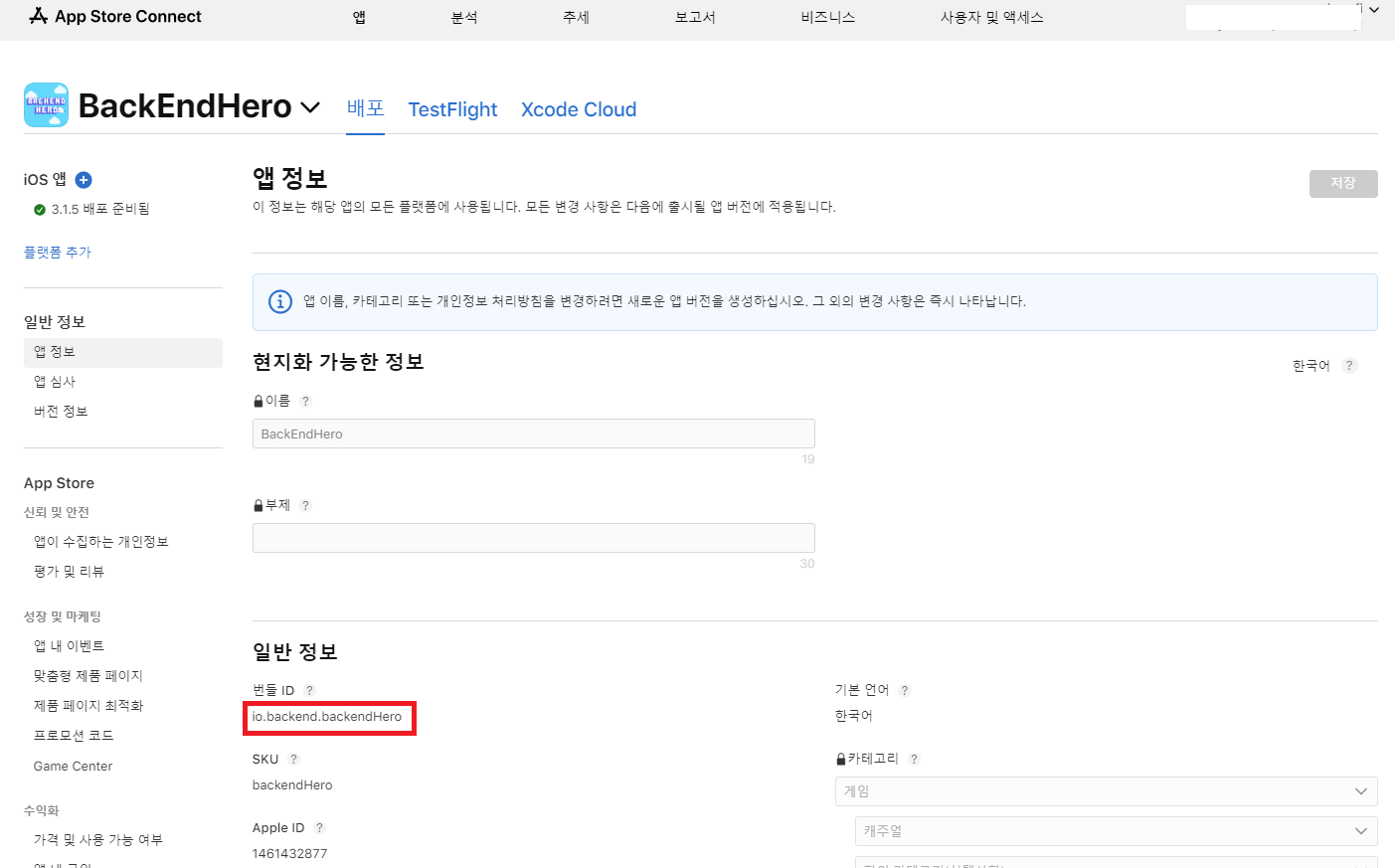Switch to the Xcode Cloud tab
The height and width of the screenshot is (868, 1395).
(579, 109)
